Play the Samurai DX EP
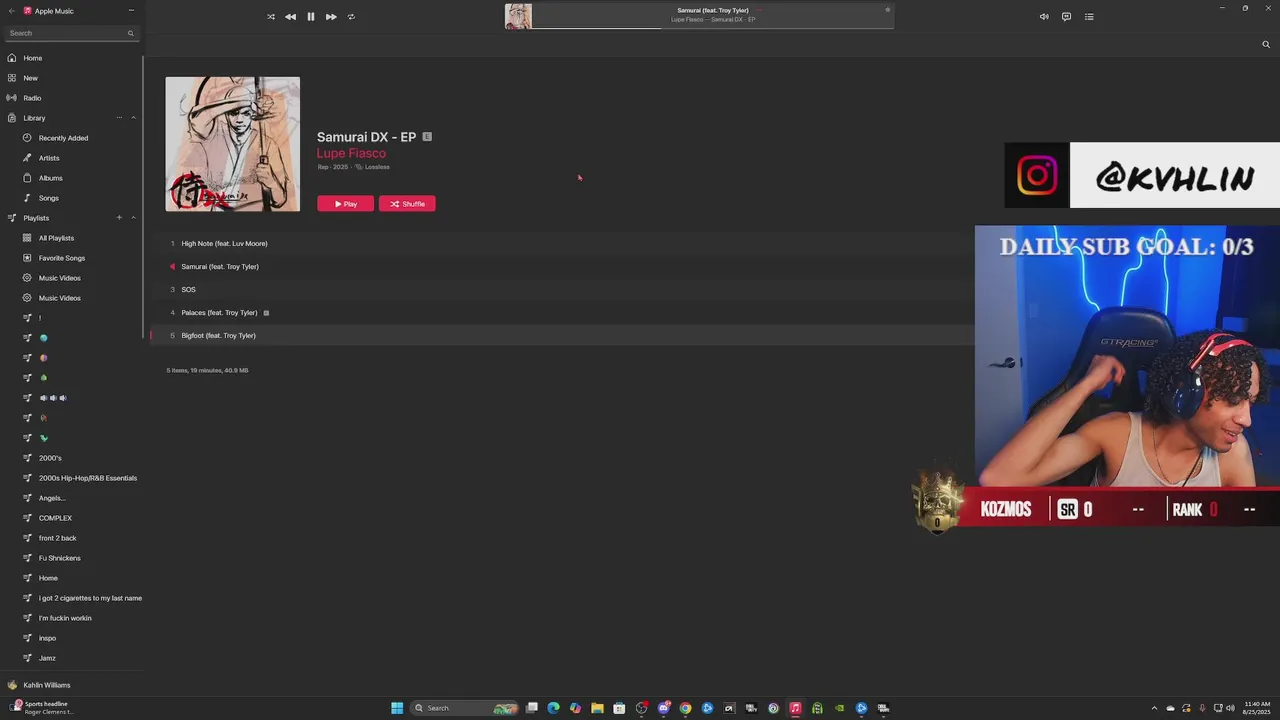The image size is (1280, 720). coord(345,204)
